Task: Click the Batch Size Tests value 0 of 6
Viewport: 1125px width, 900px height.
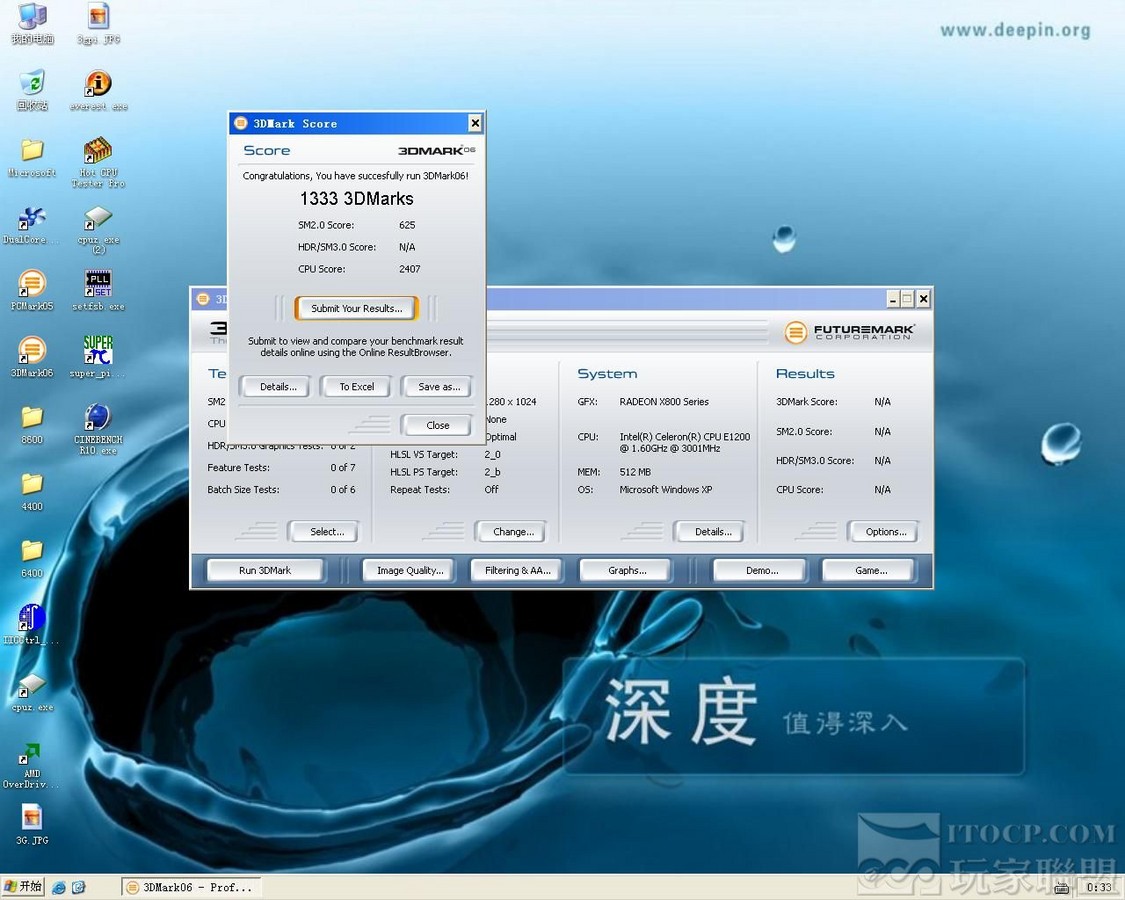Action: coord(342,489)
